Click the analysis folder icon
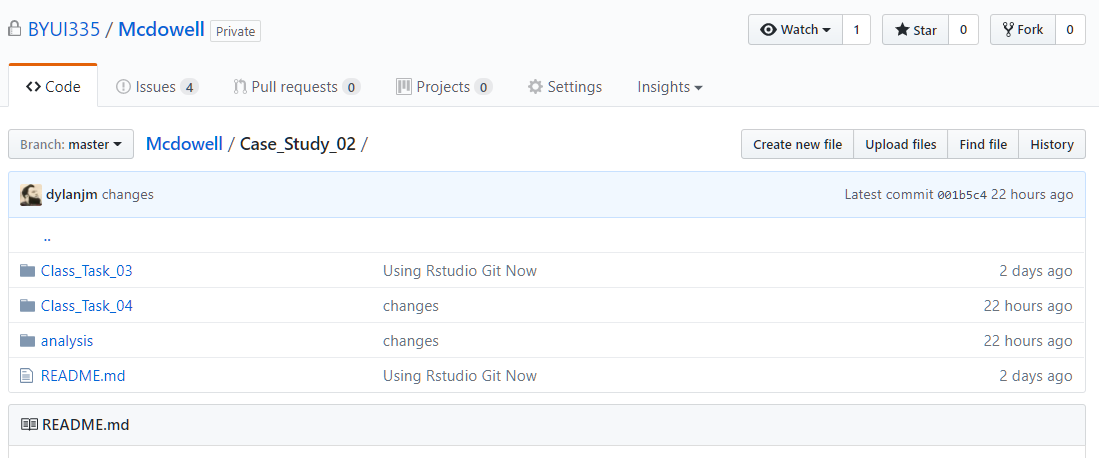1099x458 pixels. [x=27, y=341]
